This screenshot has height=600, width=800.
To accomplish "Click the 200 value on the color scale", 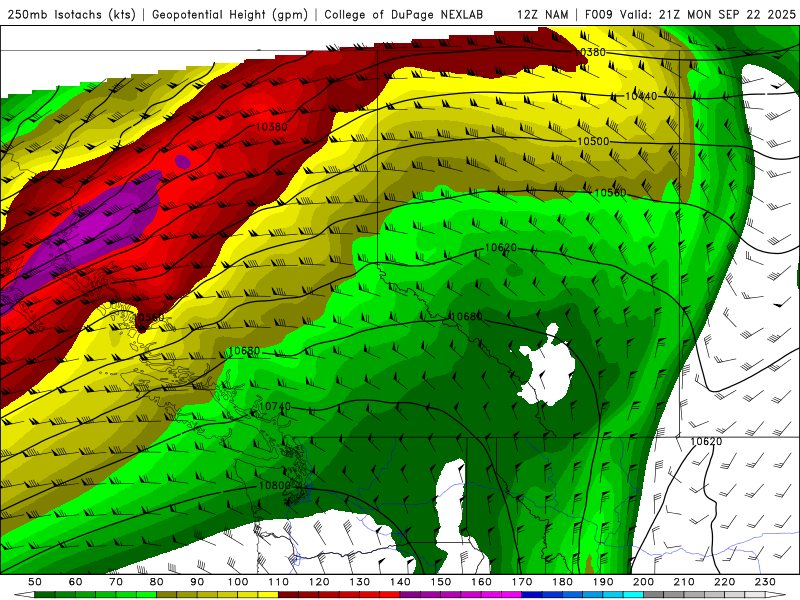I will pyautogui.click(x=643, y=582).
